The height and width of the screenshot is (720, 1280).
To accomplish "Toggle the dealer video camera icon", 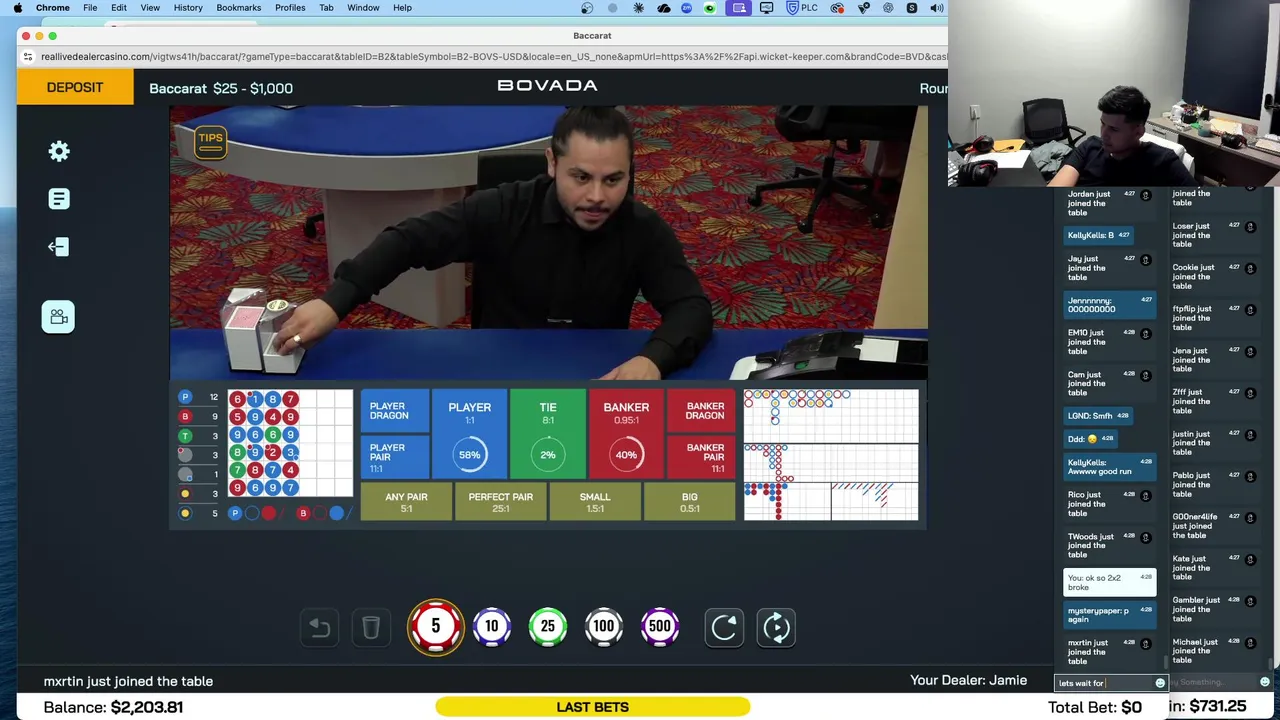I will (x=58, y=317).
